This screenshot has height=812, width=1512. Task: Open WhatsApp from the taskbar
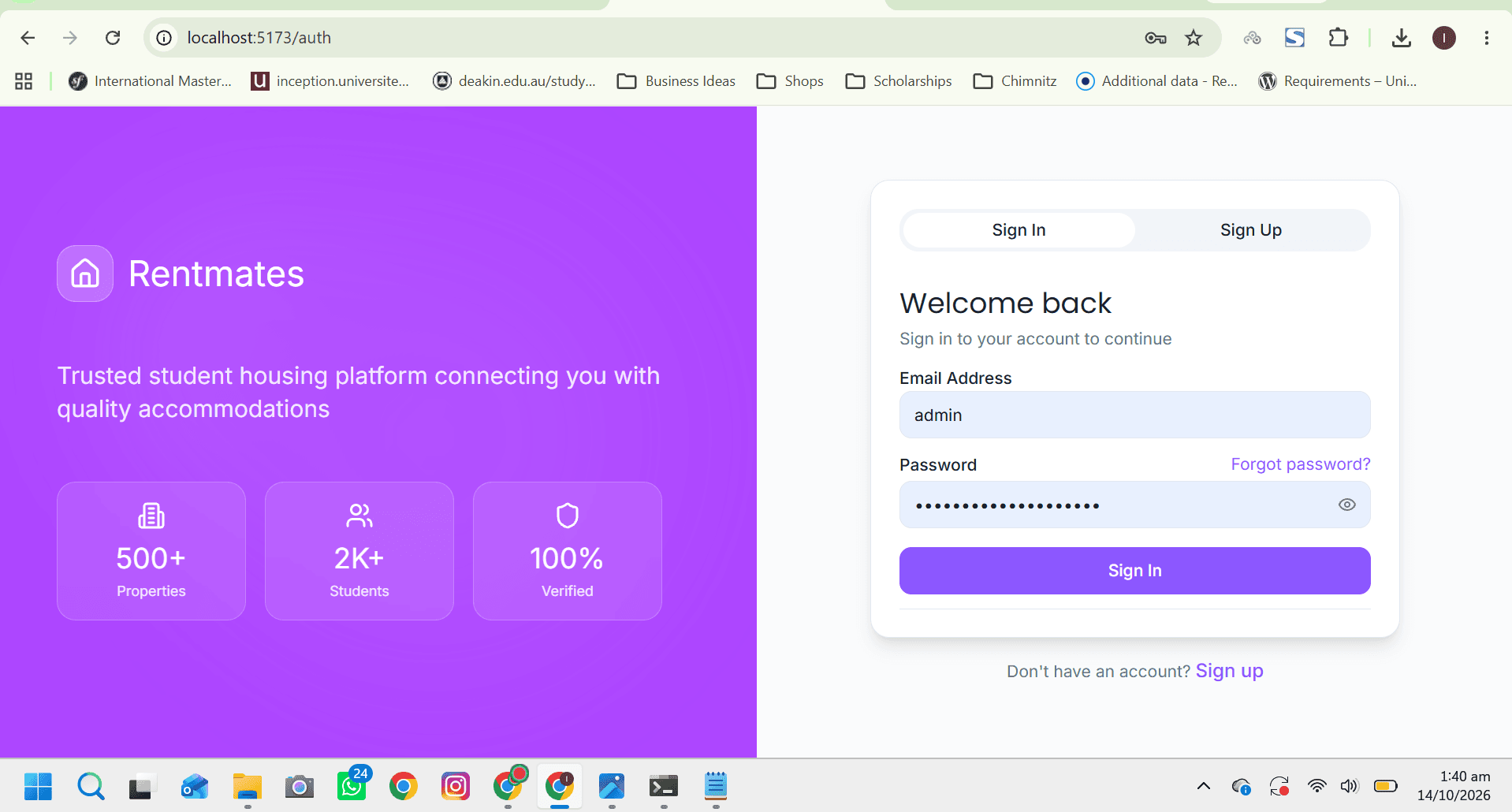coord(352,786)
